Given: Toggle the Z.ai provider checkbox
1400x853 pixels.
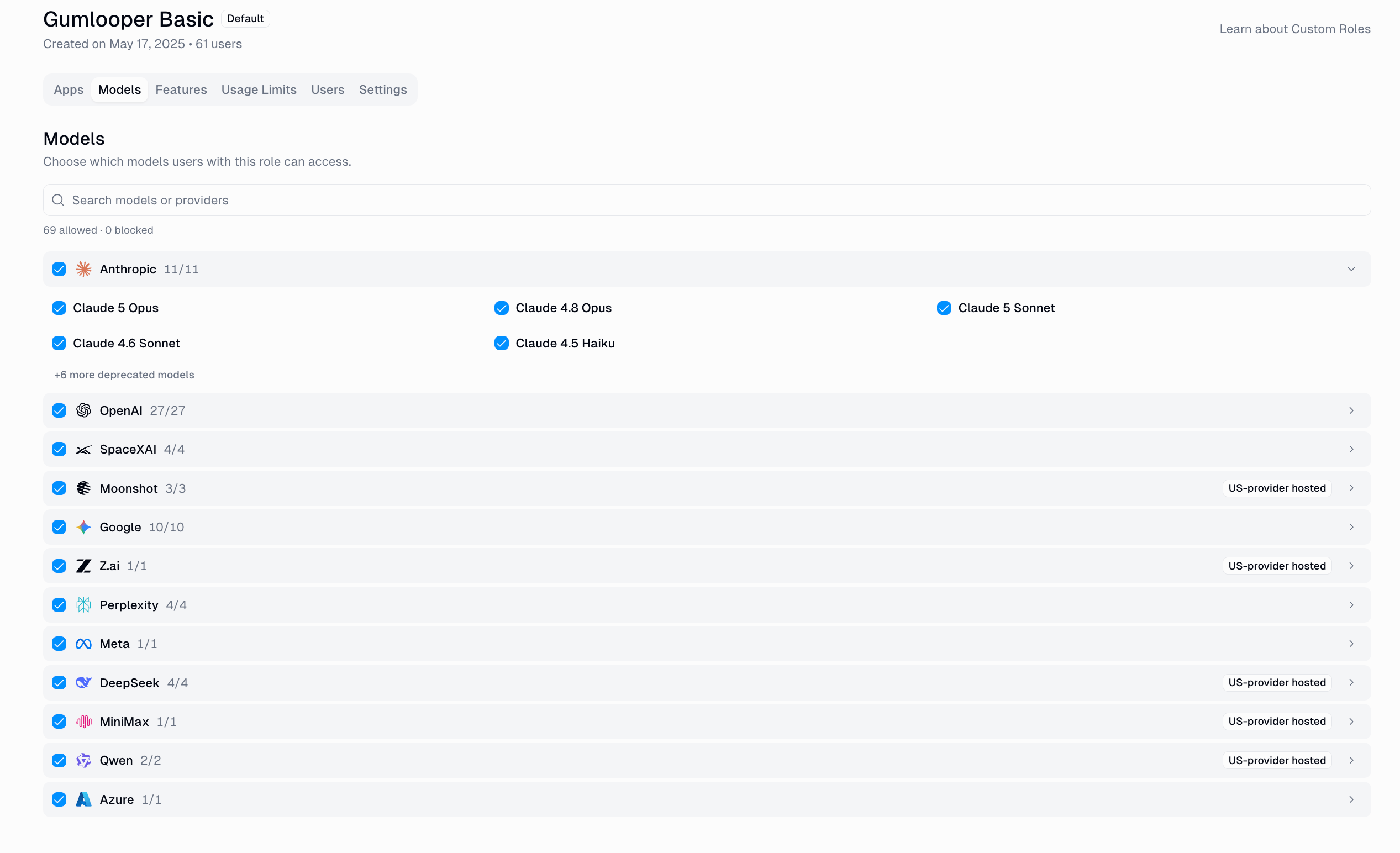Looking at the screenshot, I should [x=59, y=566].
